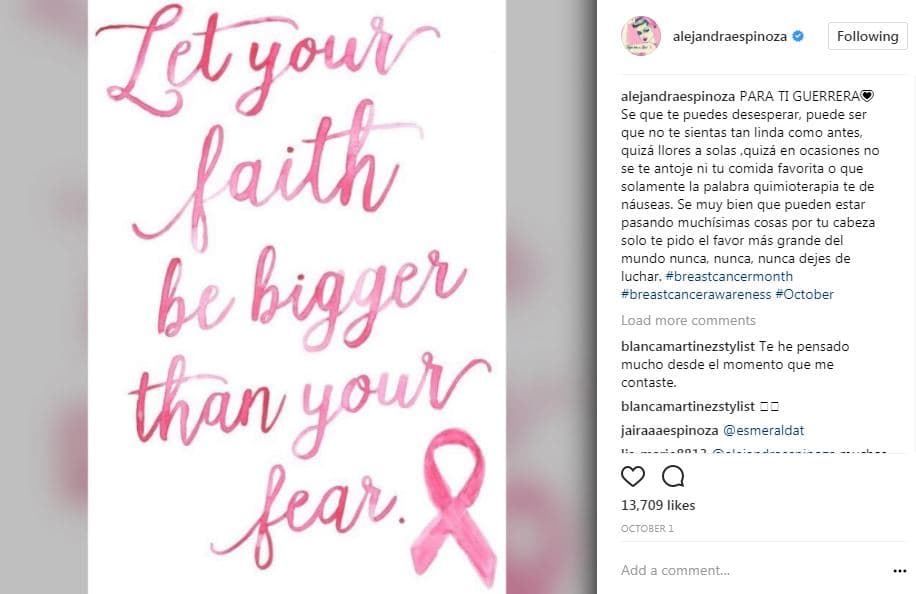This screenshot has width=916, height=594.
Task: Toggle the Following button
Action: [x=868, y=36]
